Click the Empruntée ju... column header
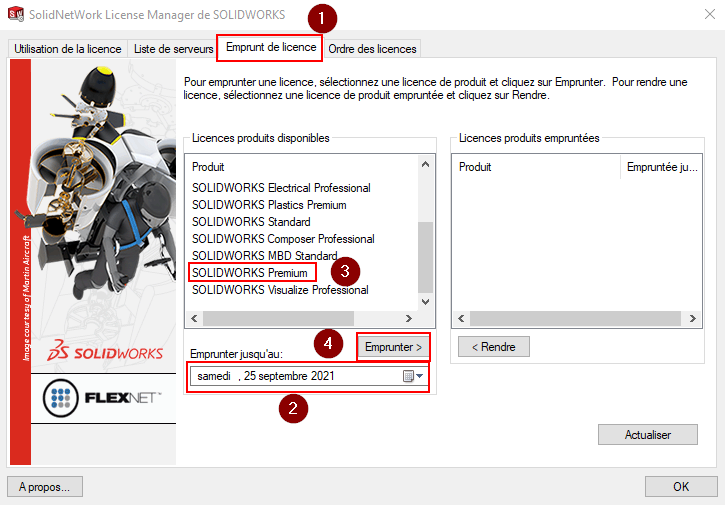Viewport: 725px width, 505px height. [x=661, y=167]
